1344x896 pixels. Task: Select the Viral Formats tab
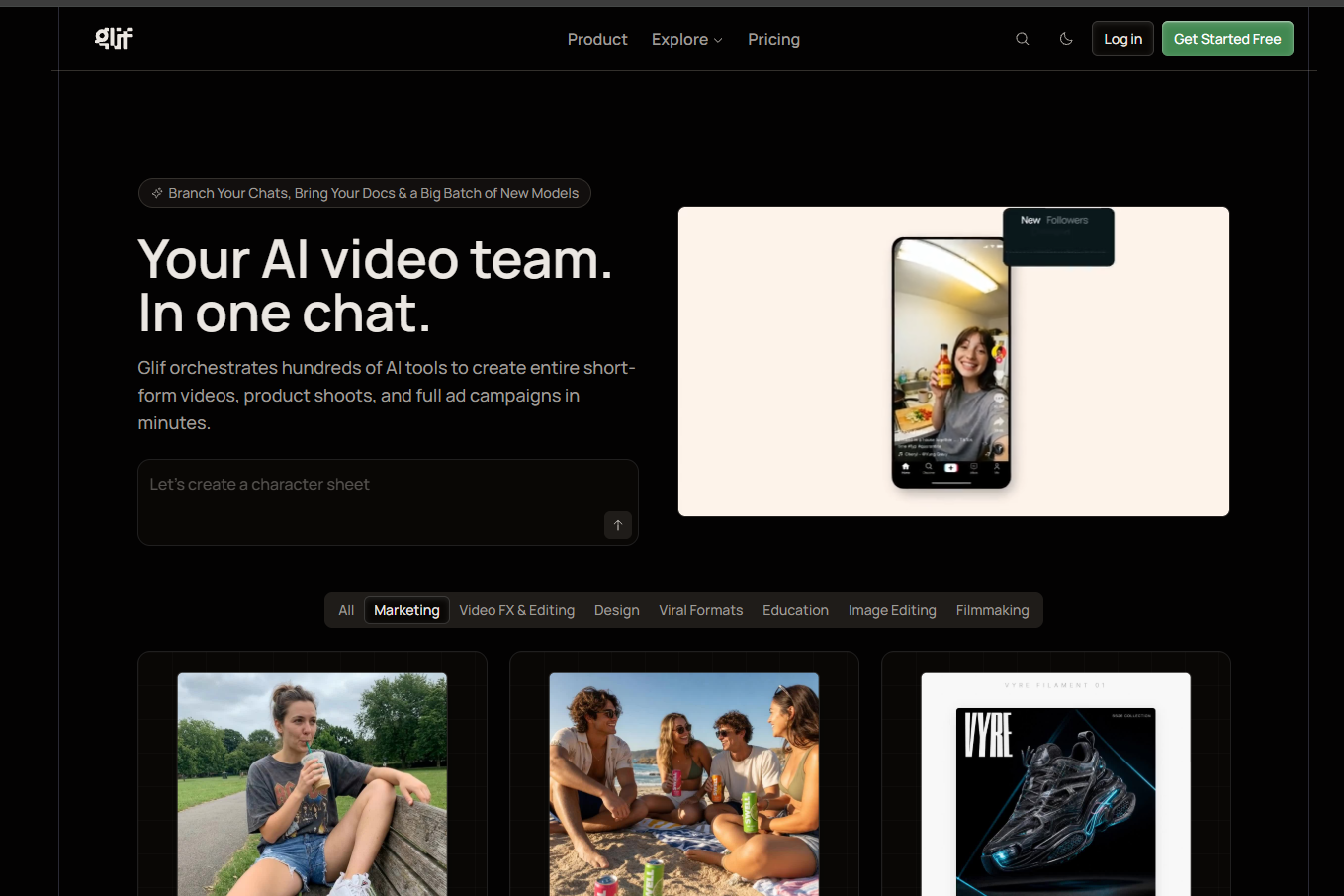click(701, 610)
